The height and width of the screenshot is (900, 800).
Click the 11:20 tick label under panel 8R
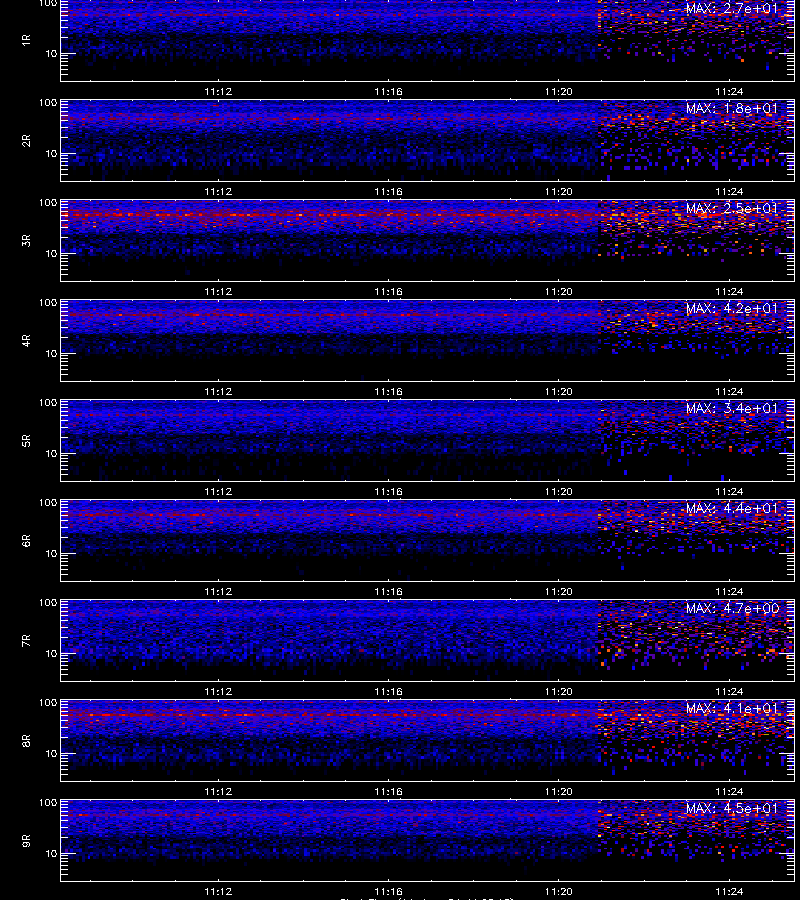click(558, 792)
